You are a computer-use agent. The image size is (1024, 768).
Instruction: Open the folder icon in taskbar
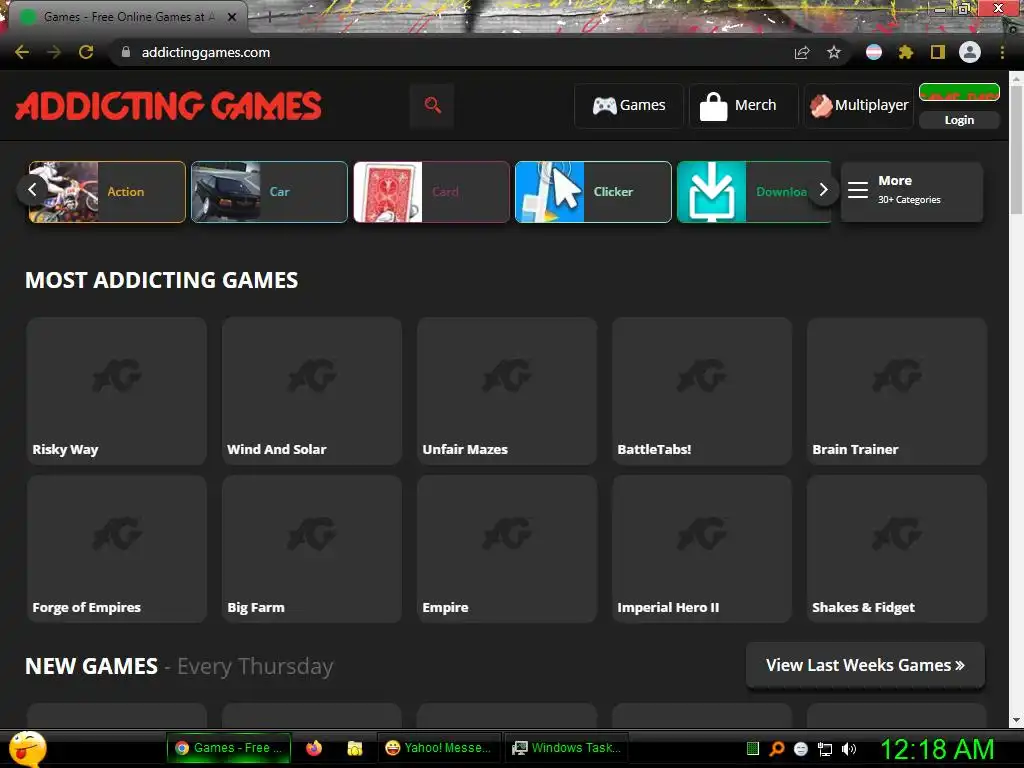pyautogui.click(x=355, y=748)
